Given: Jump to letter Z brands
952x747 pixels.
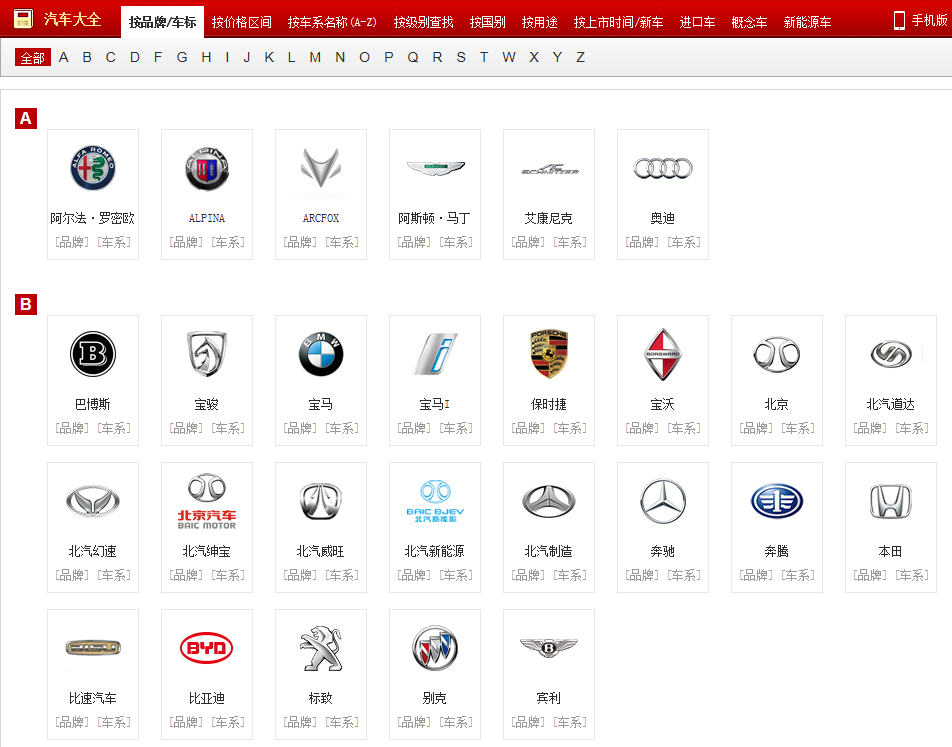Looking at the screenshot, I should coord(580,58).
